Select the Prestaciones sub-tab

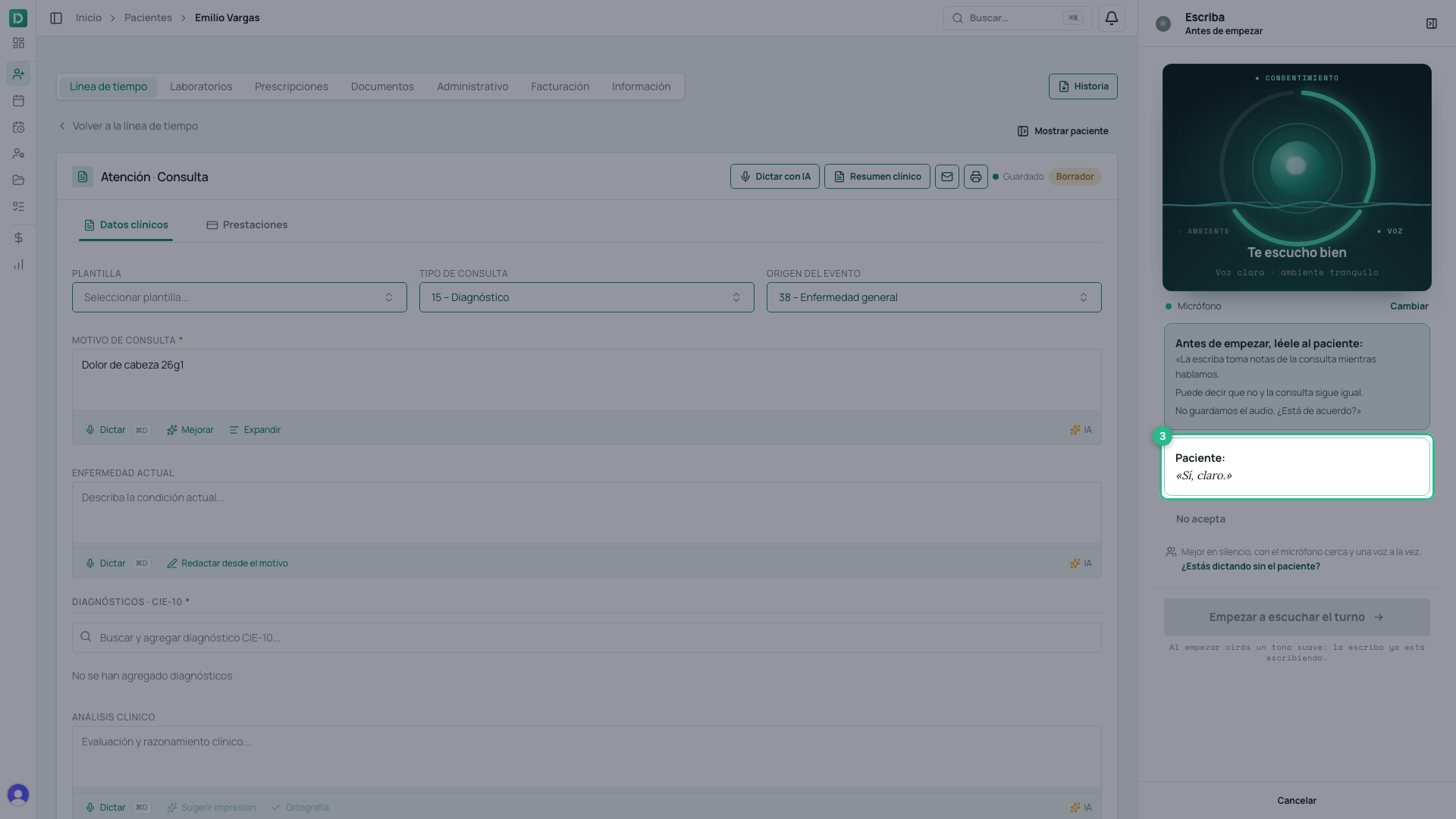247,225
